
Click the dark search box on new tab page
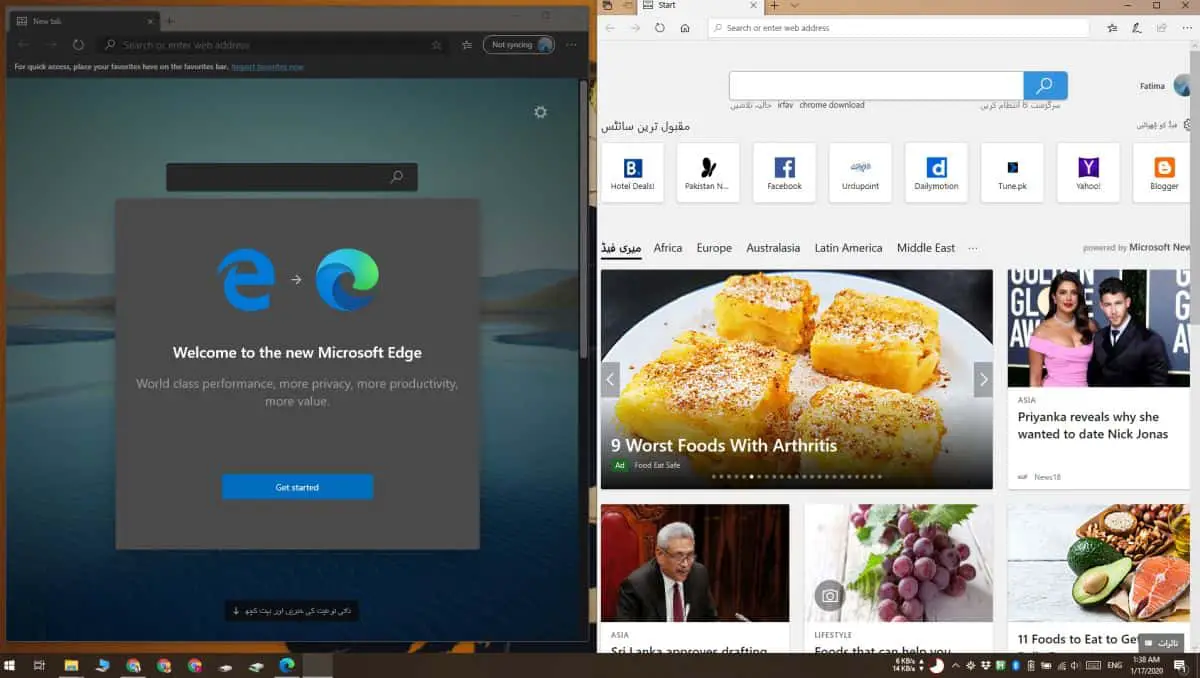[292, 177]
